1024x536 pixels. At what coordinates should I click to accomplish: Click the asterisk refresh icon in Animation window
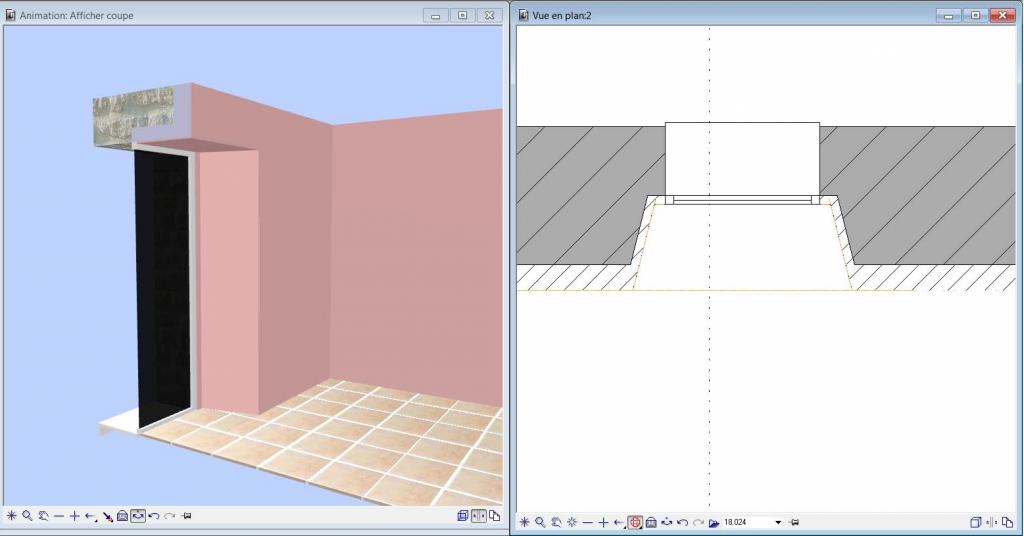tap(11, 516)
